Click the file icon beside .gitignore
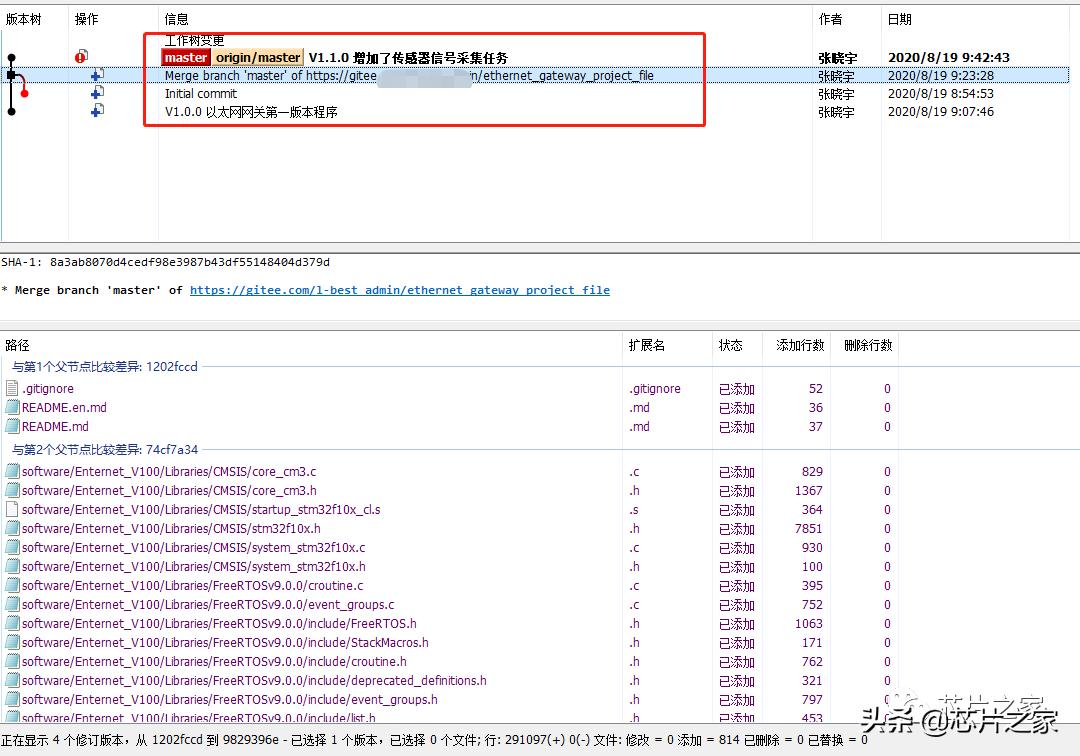Image resolution: width=1080 pixels, height=756 pixels. point(12,388)
